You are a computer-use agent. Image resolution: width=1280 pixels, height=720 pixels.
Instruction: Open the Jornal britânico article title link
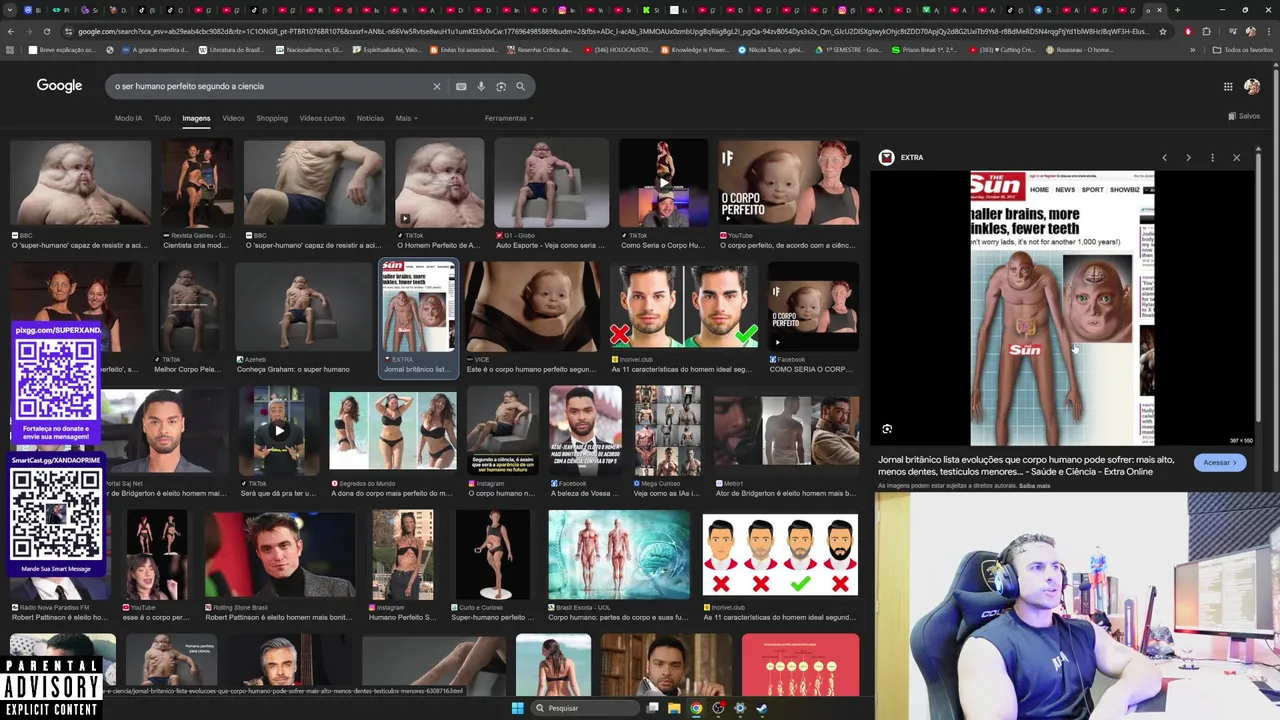point(1026,466)
